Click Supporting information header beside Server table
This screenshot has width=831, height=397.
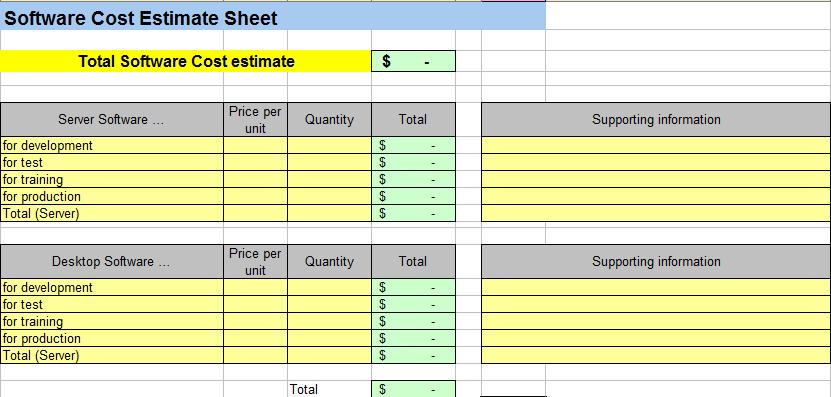click(x=656, y=119)
